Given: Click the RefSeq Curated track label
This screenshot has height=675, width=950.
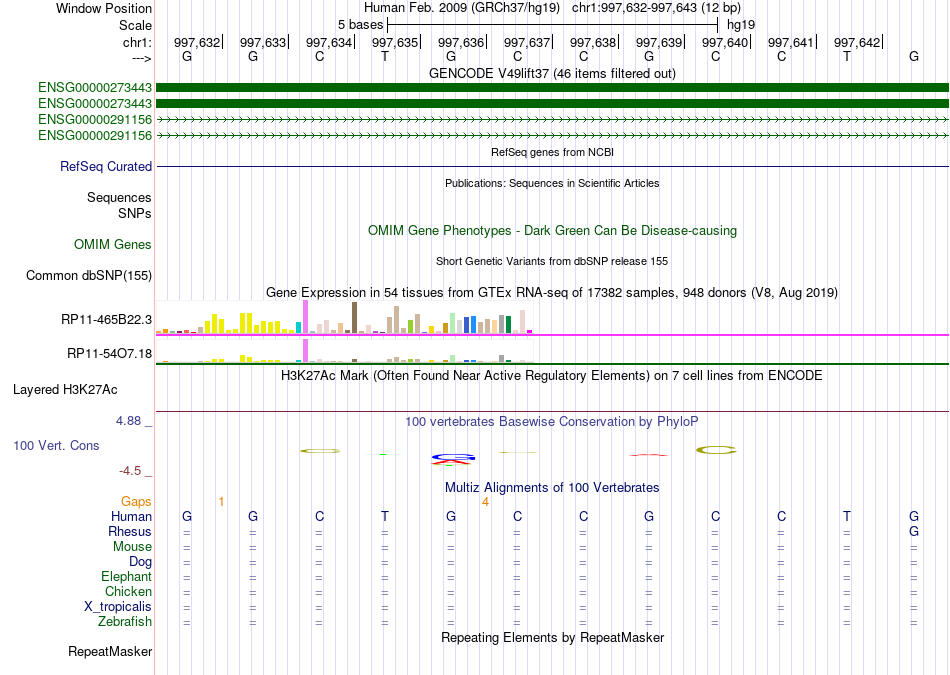Looking at the screenshot, I should point(105,167).
